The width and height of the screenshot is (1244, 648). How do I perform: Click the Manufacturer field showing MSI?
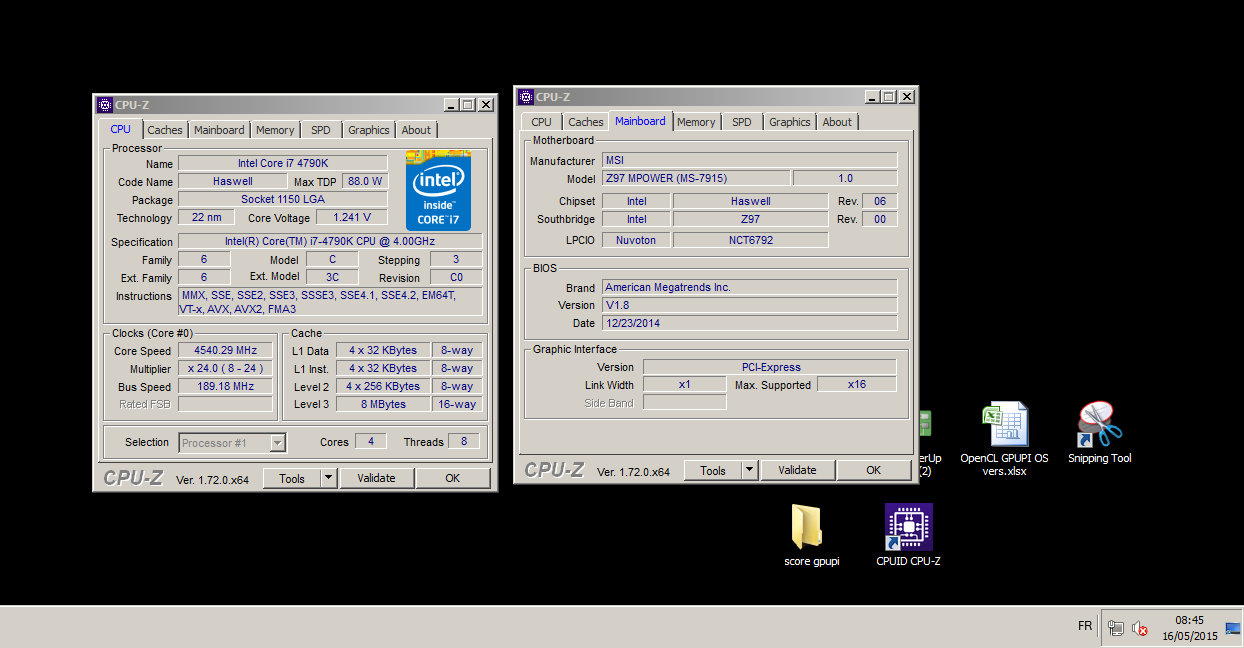(750, 160)
